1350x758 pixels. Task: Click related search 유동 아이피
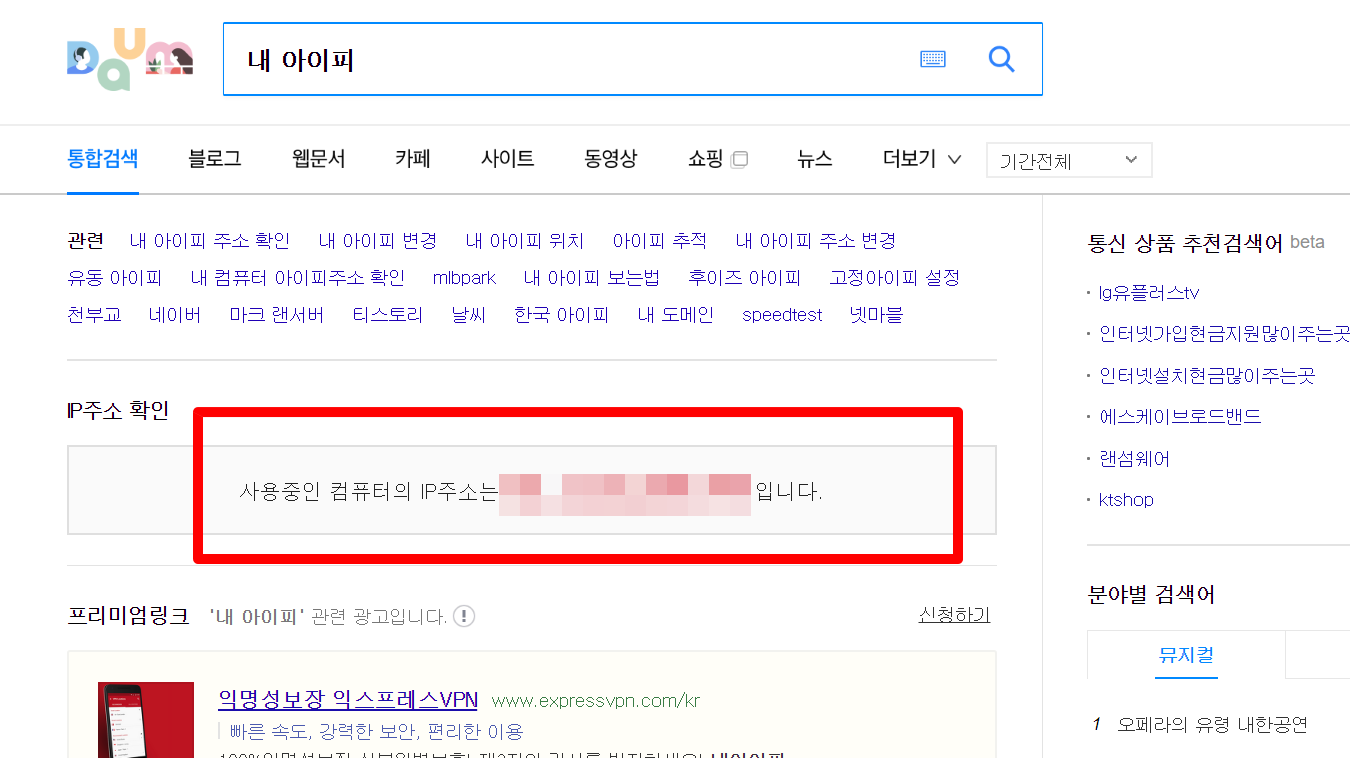pyautogui.click(x=114, y=278)
